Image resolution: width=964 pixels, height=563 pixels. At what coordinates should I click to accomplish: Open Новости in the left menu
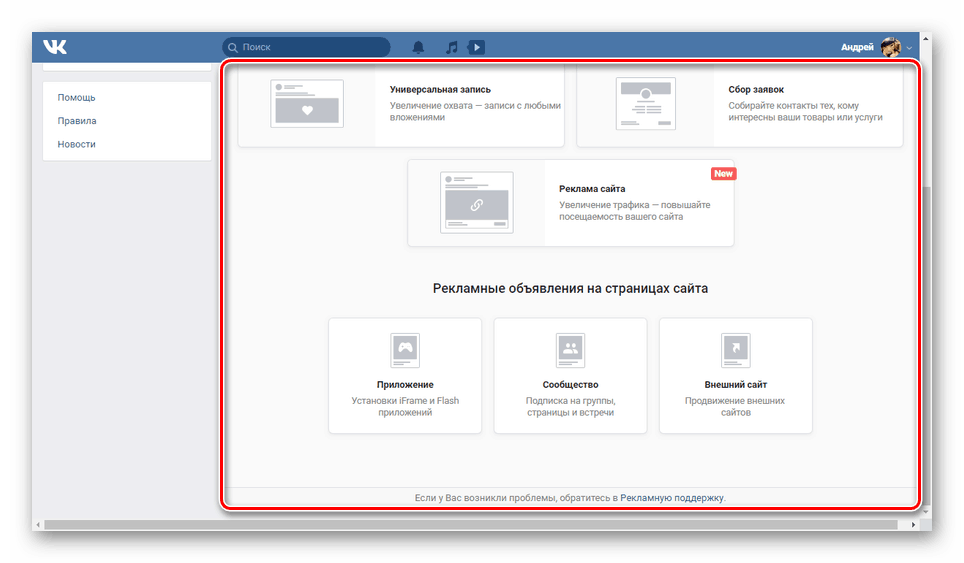(76, 144)
